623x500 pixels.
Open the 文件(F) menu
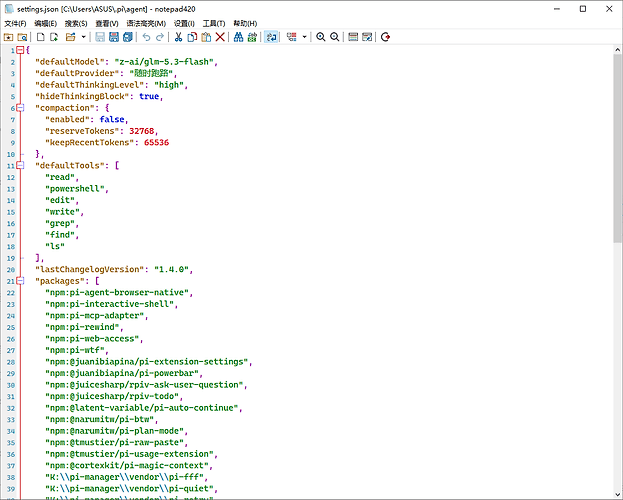[15, 23]
